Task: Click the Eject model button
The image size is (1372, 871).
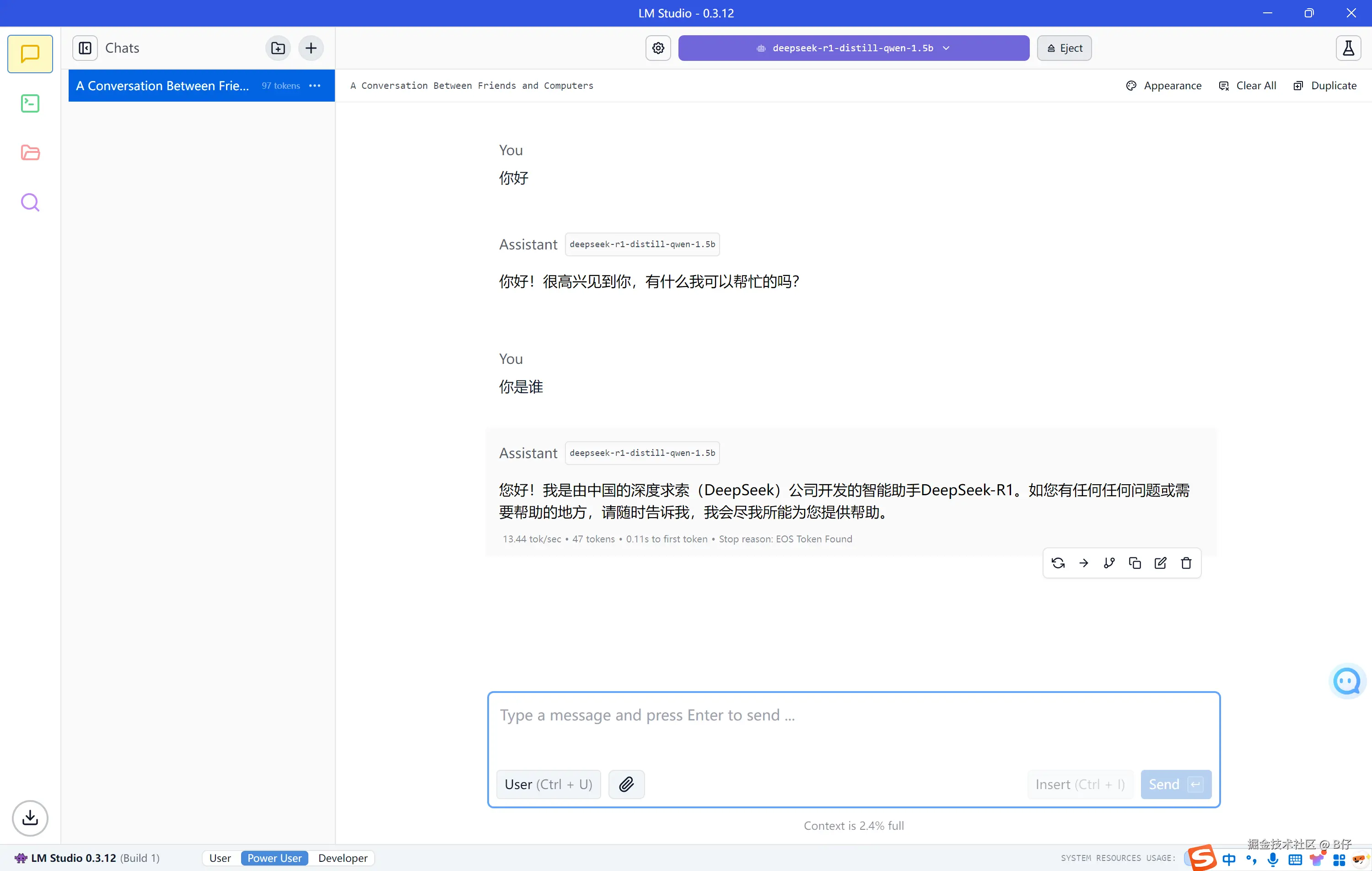Action: [1064, 48]
